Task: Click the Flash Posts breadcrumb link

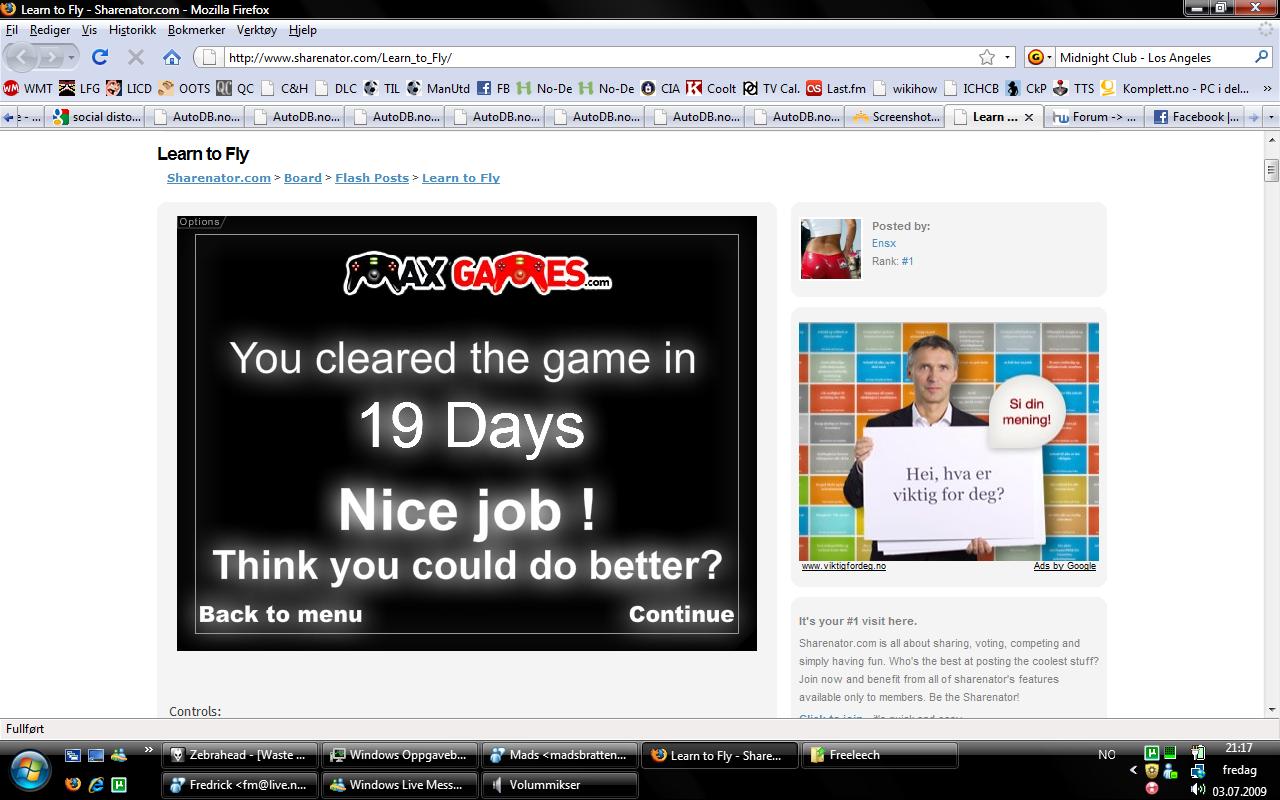Action: click(x=372, y=178)
